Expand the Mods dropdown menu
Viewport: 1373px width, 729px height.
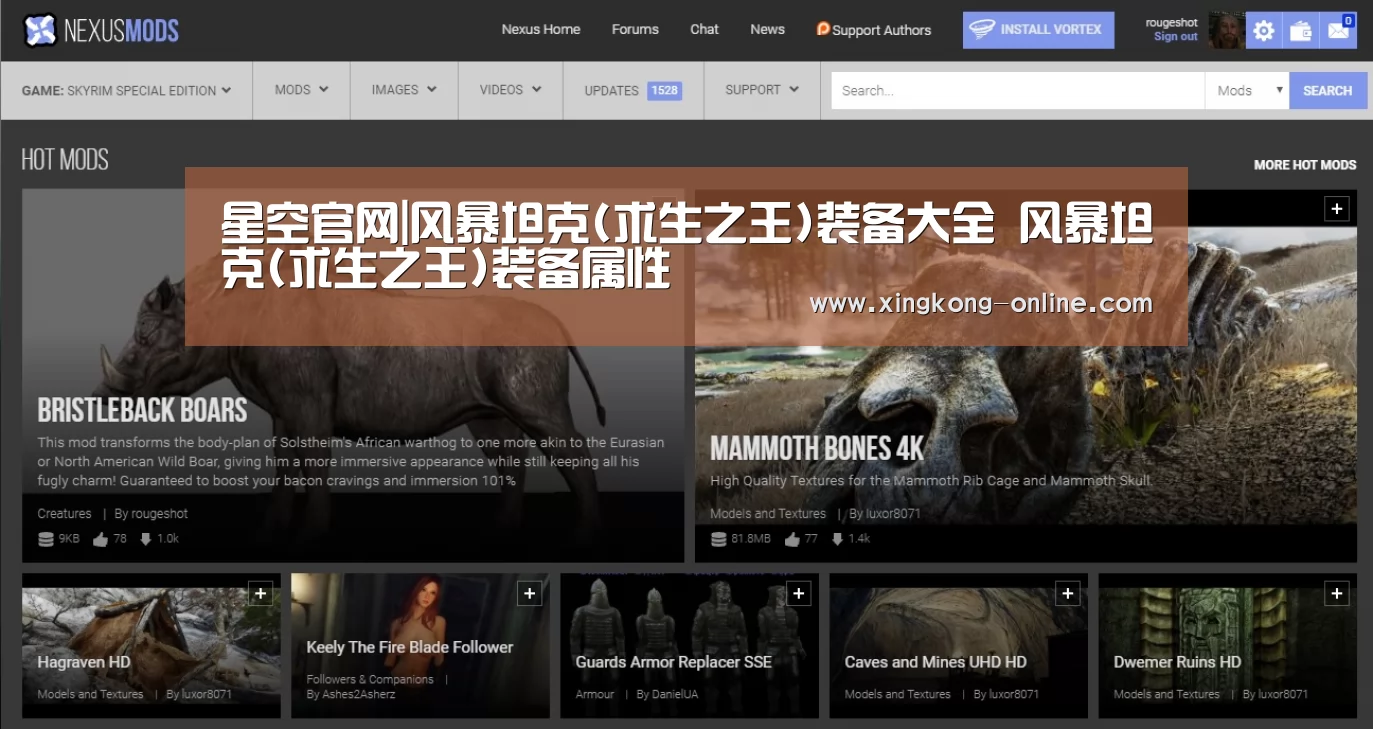[302, 90]
